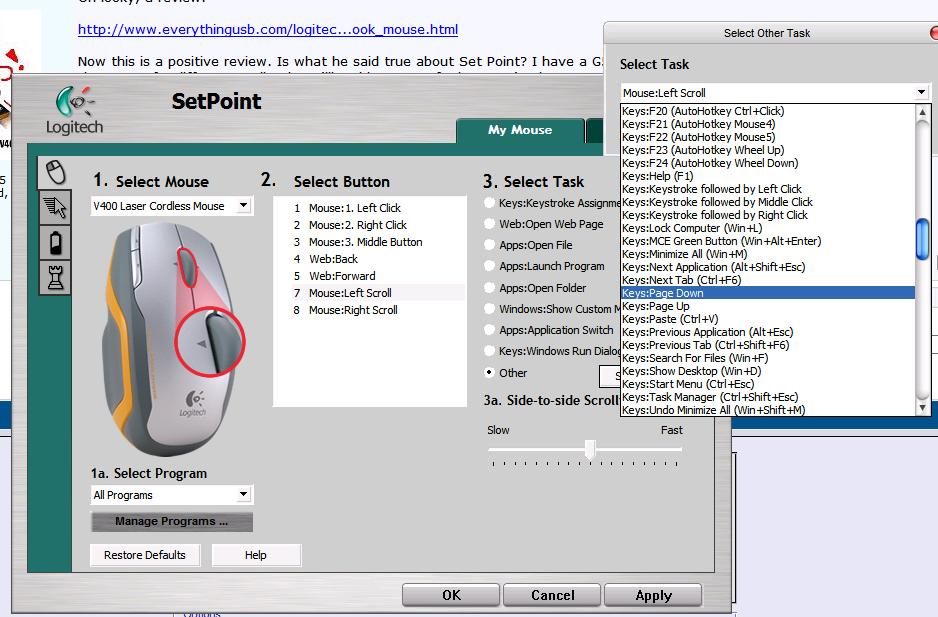
Task: Collapse the Select Task combo box arrow
Action: 921,93
